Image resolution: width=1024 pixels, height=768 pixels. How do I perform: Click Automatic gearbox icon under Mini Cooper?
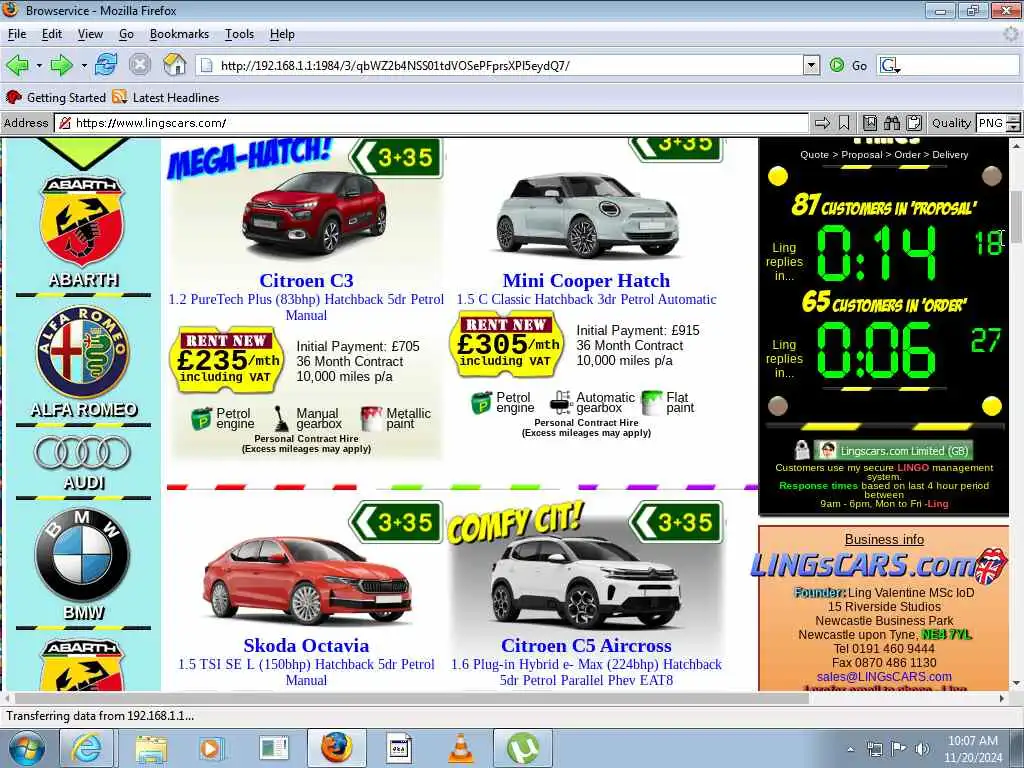tap(560, 403)
